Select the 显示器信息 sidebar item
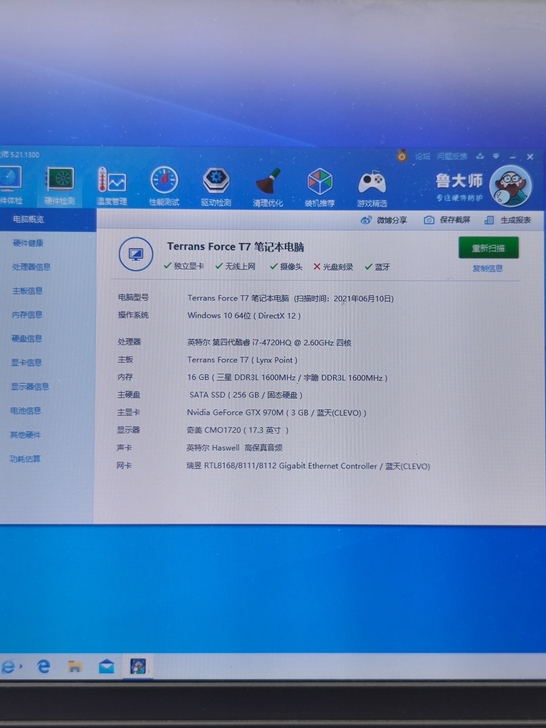 [30, 386]
